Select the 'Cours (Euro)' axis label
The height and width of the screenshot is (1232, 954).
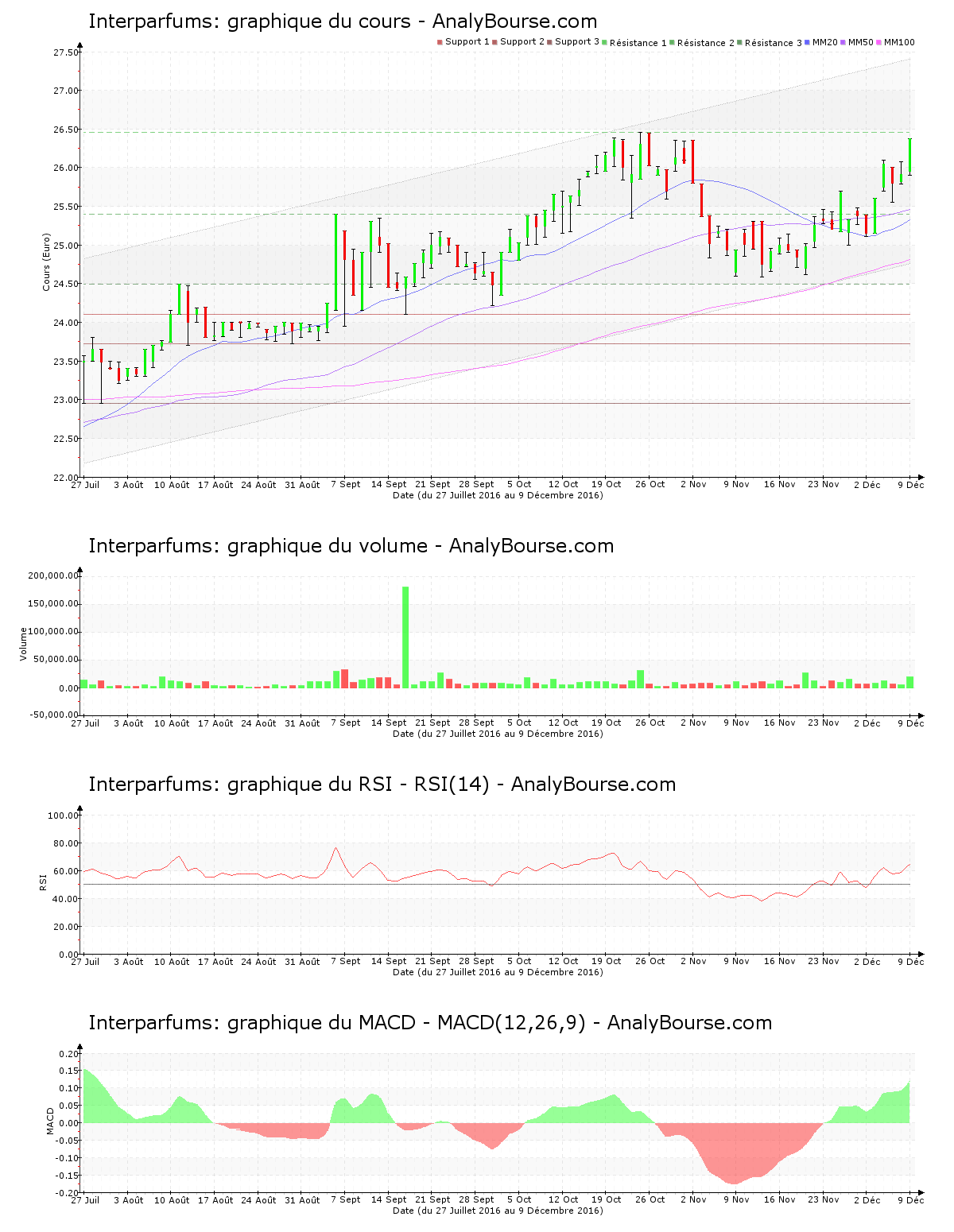(x=46, y=262)
